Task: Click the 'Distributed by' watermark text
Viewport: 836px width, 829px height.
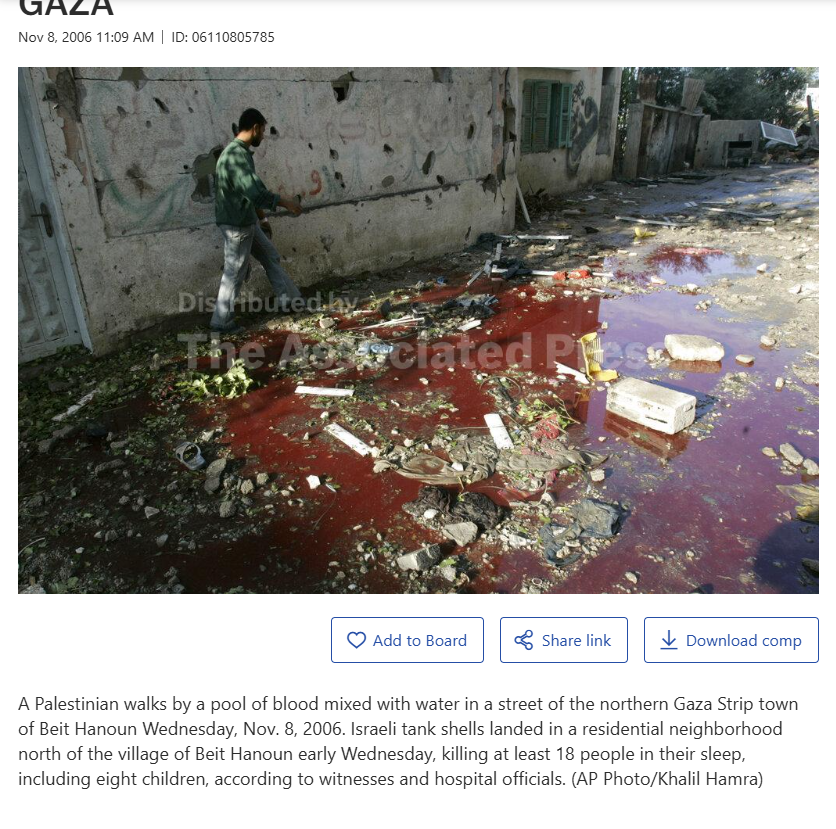Action: (x=268, y=303)
